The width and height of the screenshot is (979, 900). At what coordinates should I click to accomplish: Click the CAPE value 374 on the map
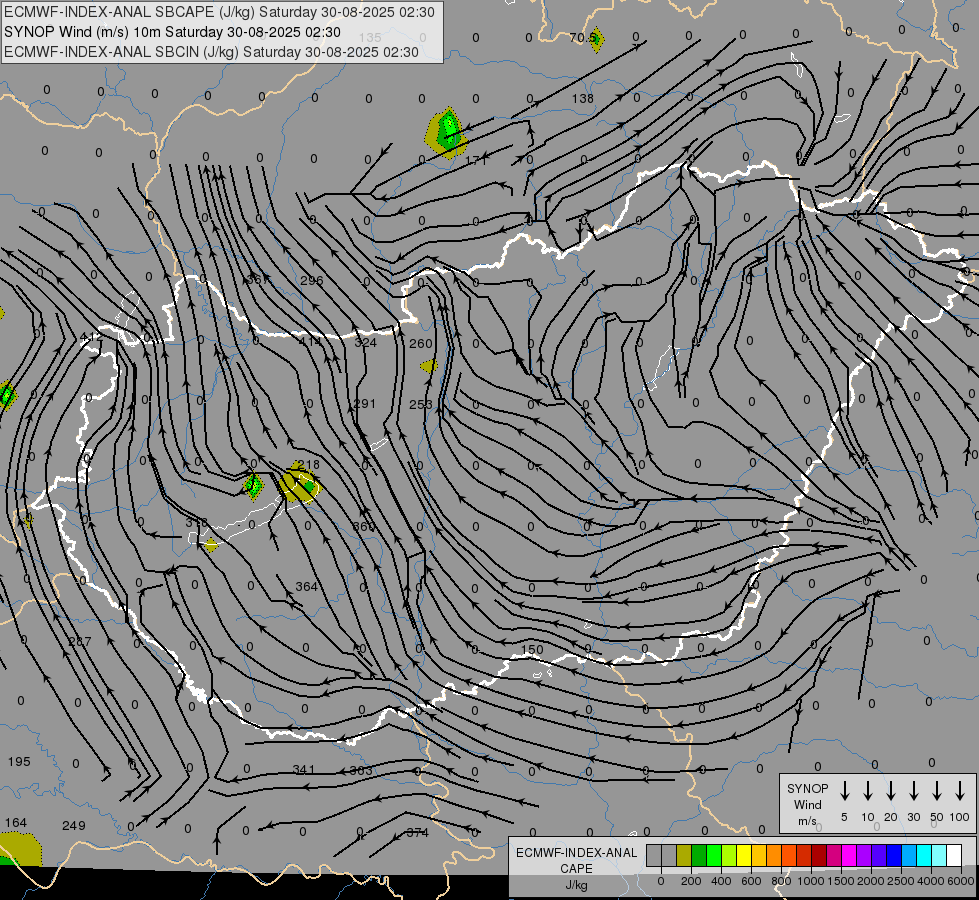pos(418,832)
